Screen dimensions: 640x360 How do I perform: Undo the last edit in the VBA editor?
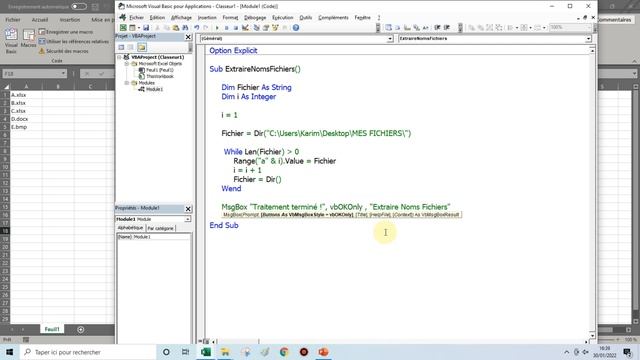click(197, 28)
